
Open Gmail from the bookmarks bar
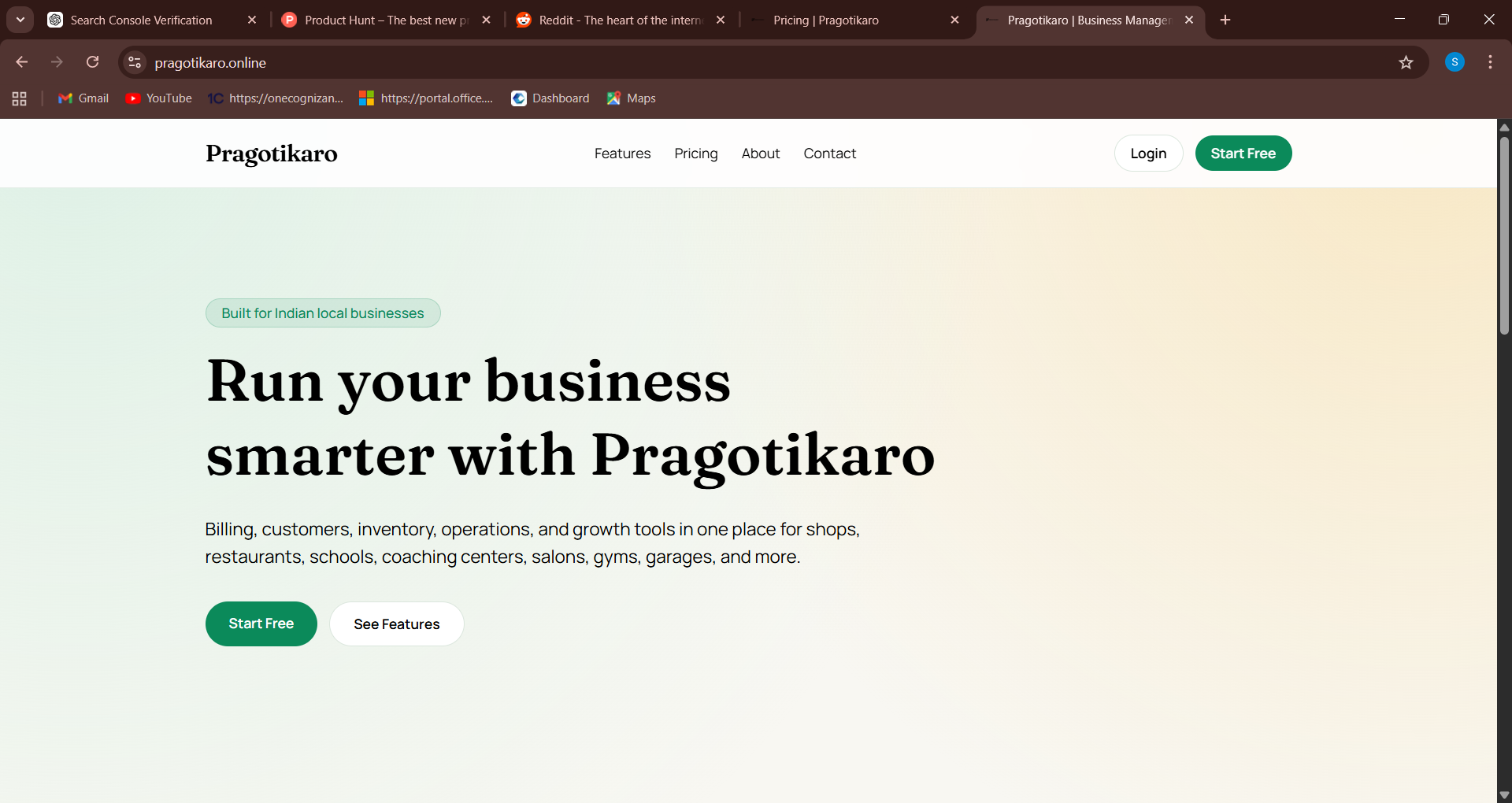coord(83,98)
